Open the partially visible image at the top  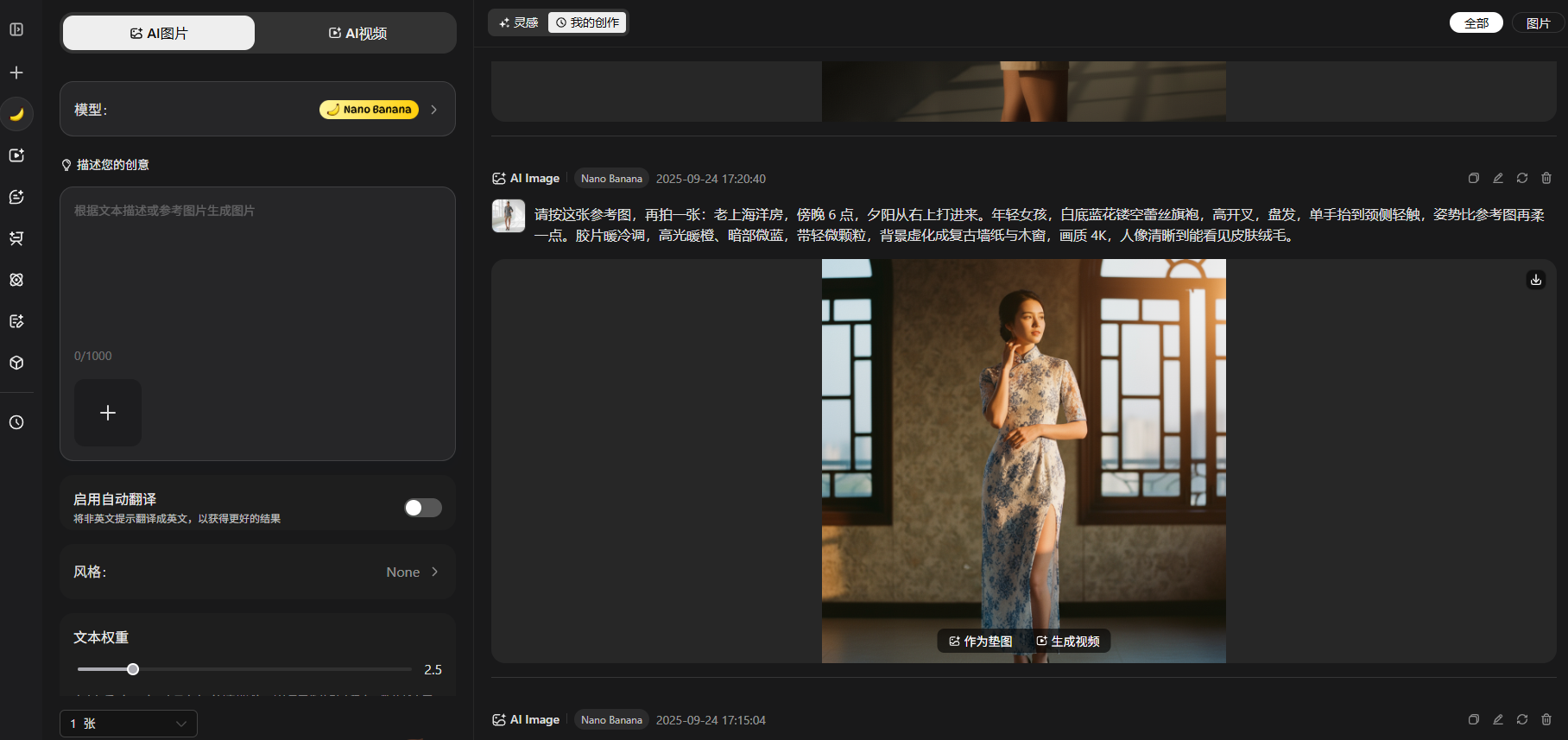tap(1024, 92)
